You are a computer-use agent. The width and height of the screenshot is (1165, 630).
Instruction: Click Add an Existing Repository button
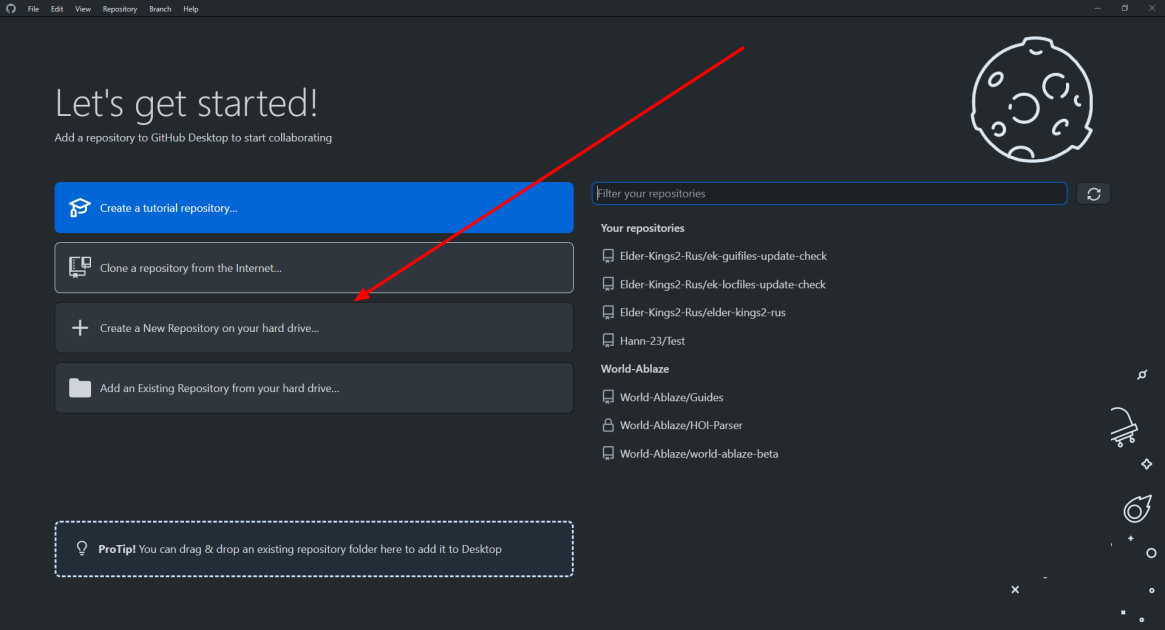(x=314, y=388)
